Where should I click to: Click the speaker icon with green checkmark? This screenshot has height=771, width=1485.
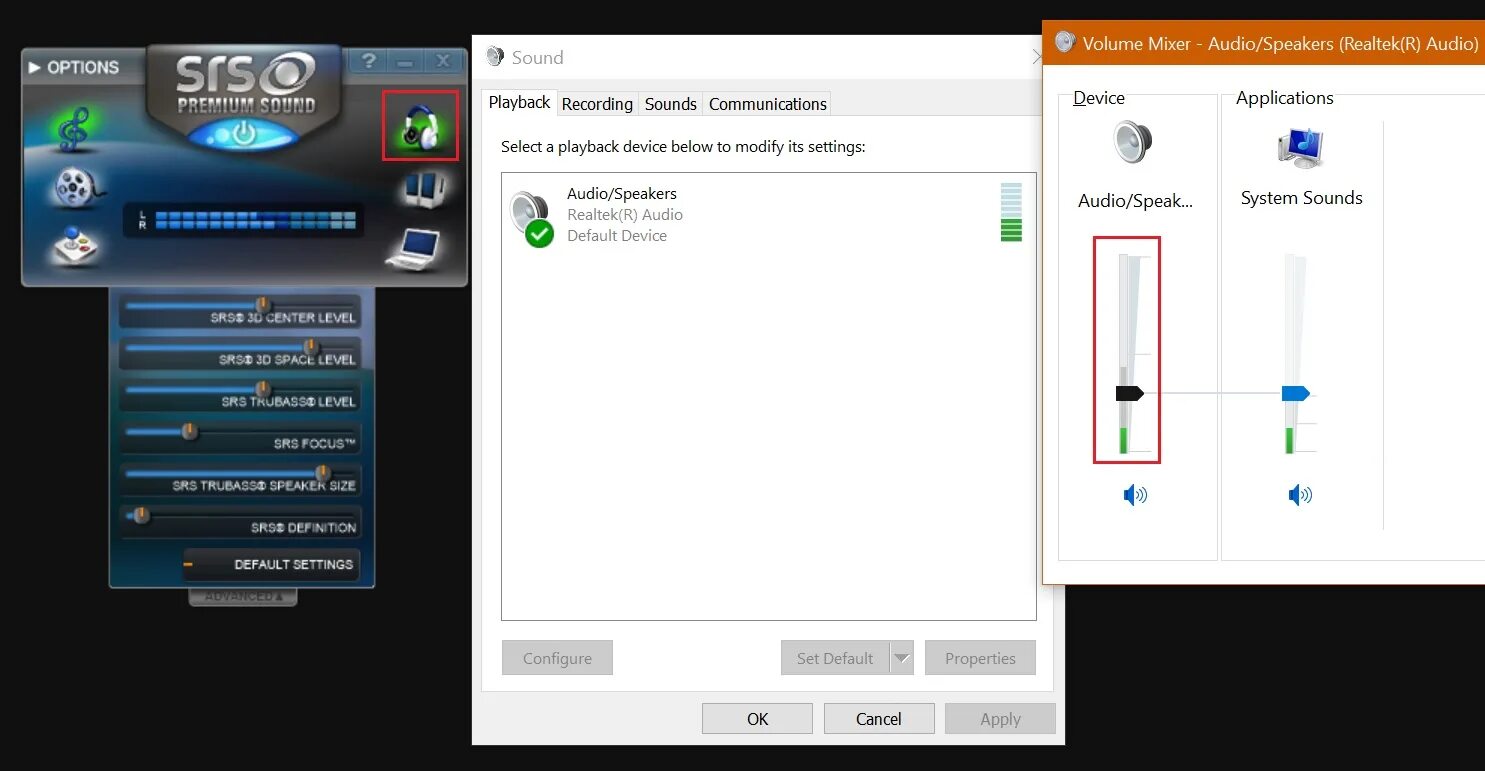pos(531,218)
